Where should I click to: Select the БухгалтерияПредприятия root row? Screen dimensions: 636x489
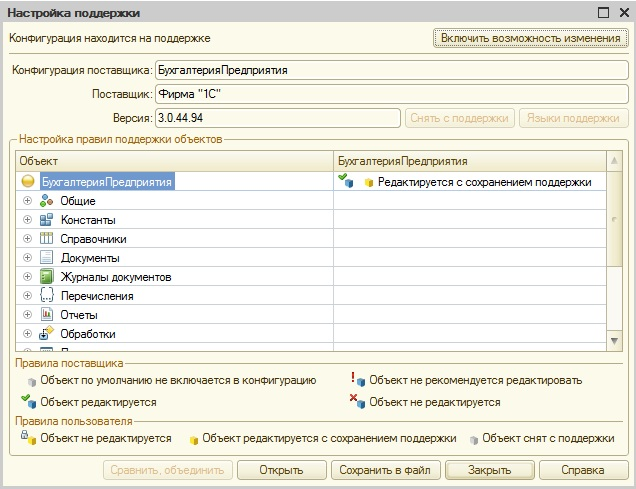pyautogui.click(x=107, y=182)
